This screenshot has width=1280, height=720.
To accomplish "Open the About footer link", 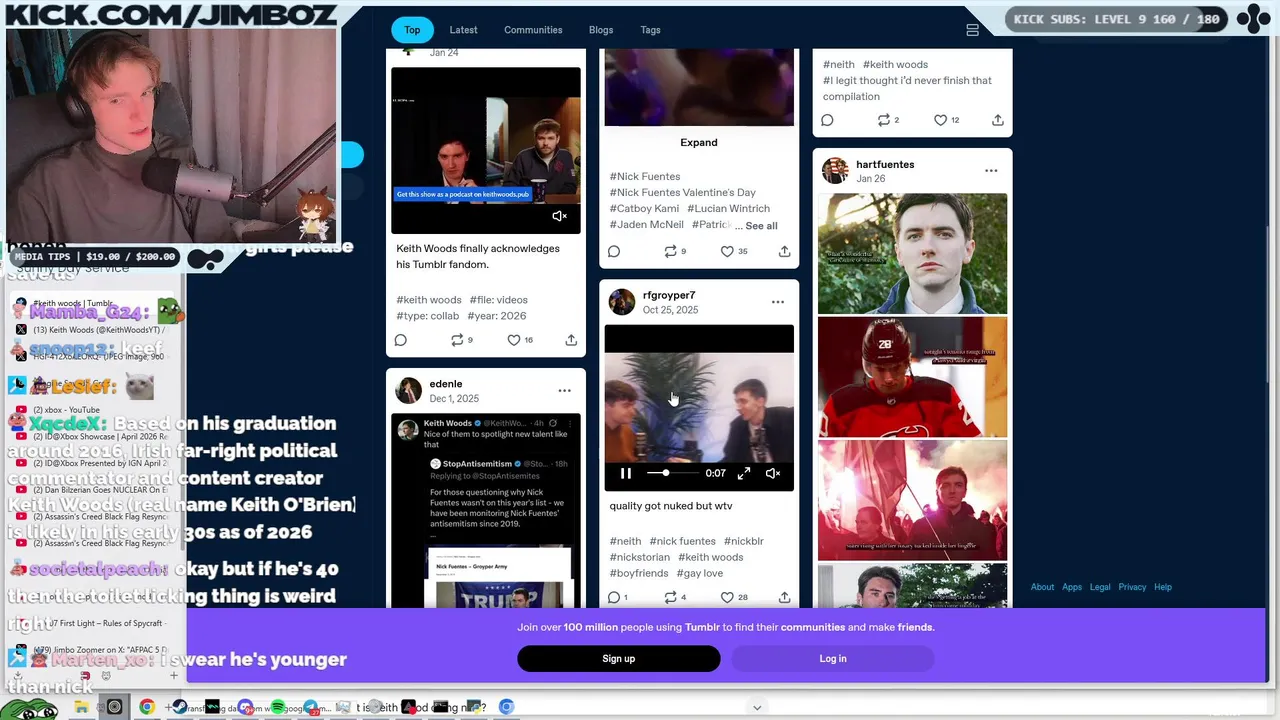I will point(1042,587).
